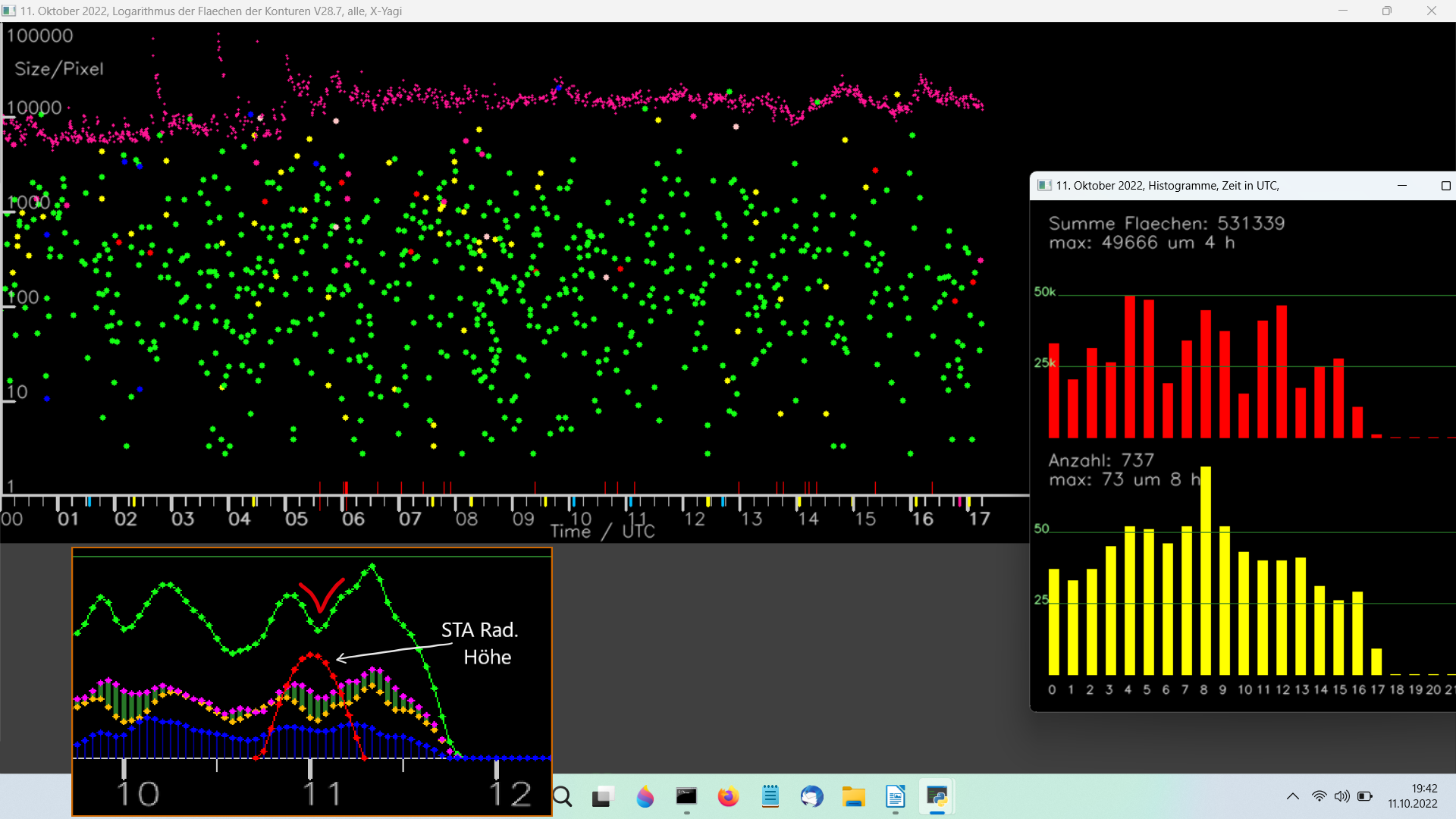Open the taskbar Search icon
This screenshot has height=819, width=1456.
(x=563, y=797)
